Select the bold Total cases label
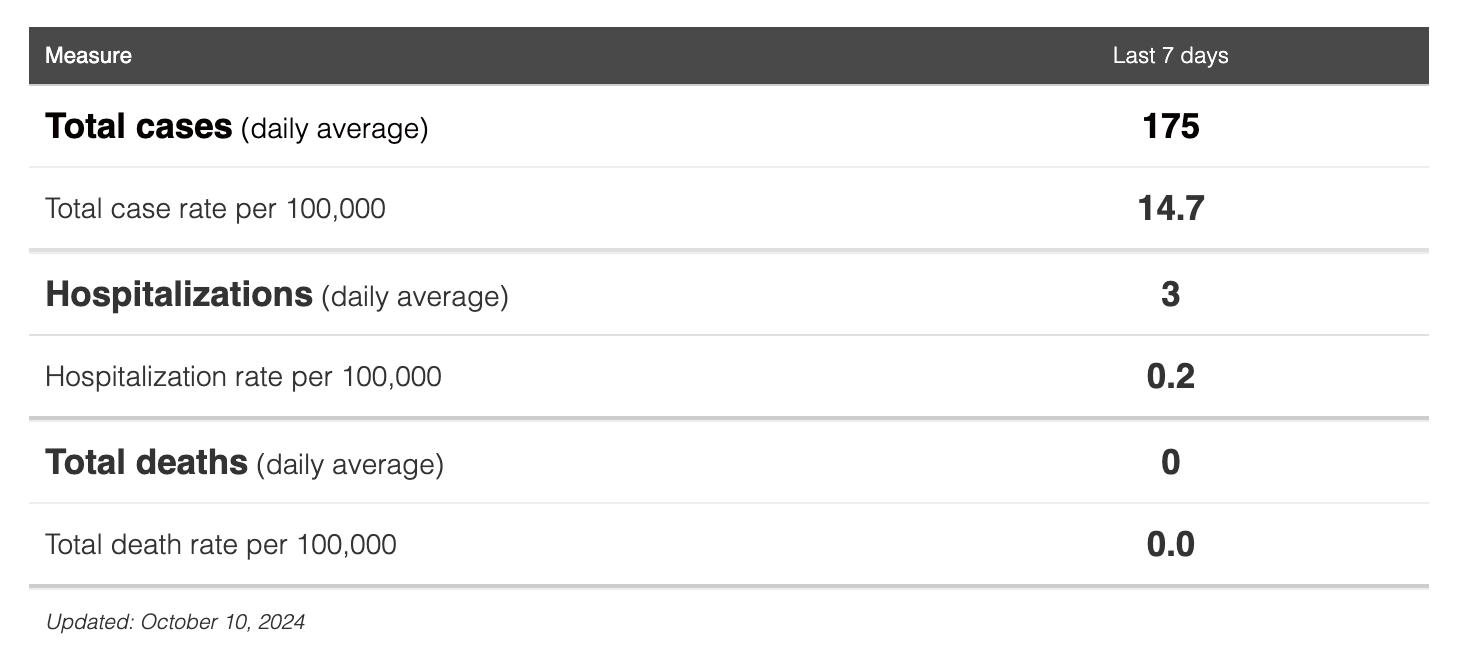The image size is (1460, 660). 138,127
